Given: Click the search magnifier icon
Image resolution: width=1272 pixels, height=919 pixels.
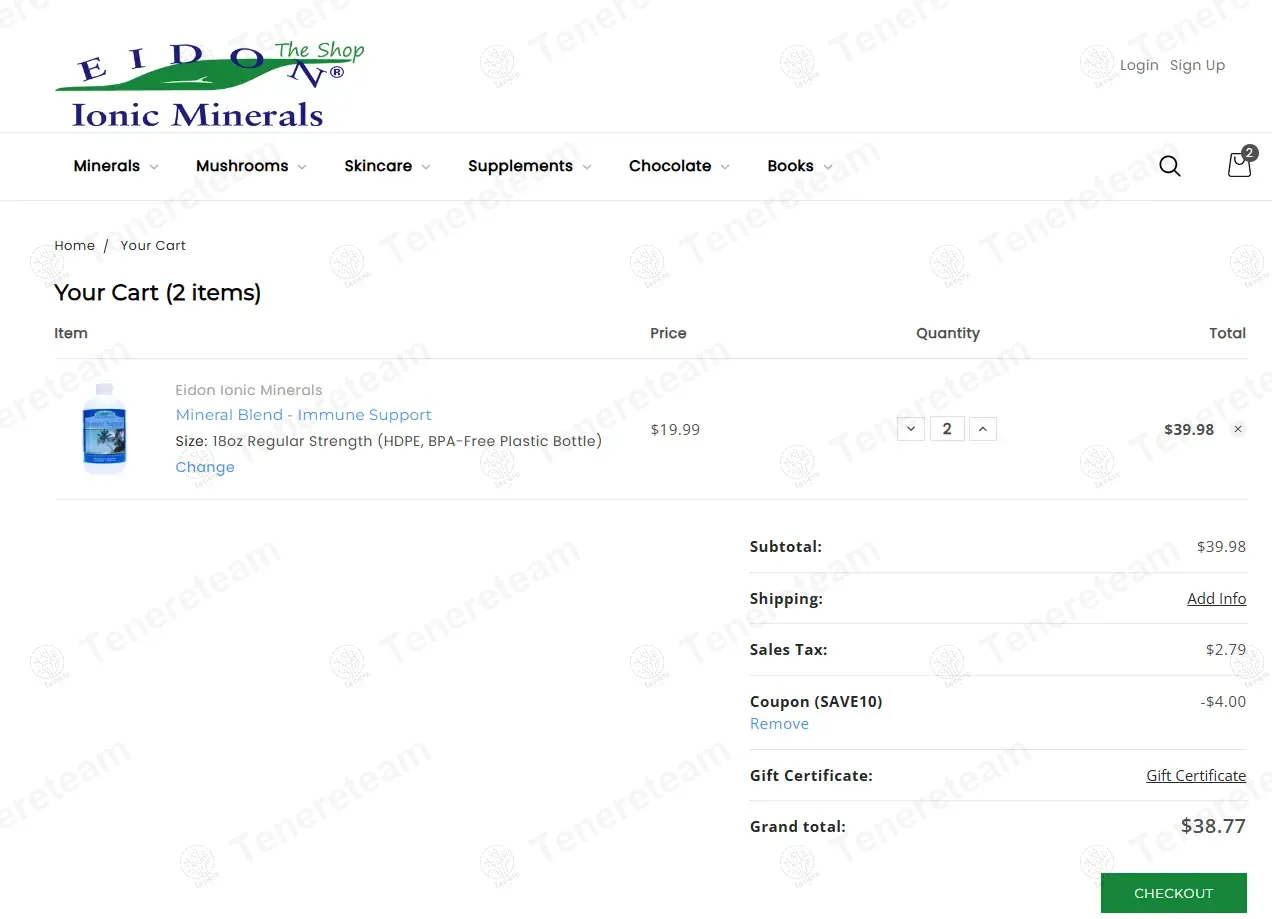Looking at the screenshot, I should 1169,166.
